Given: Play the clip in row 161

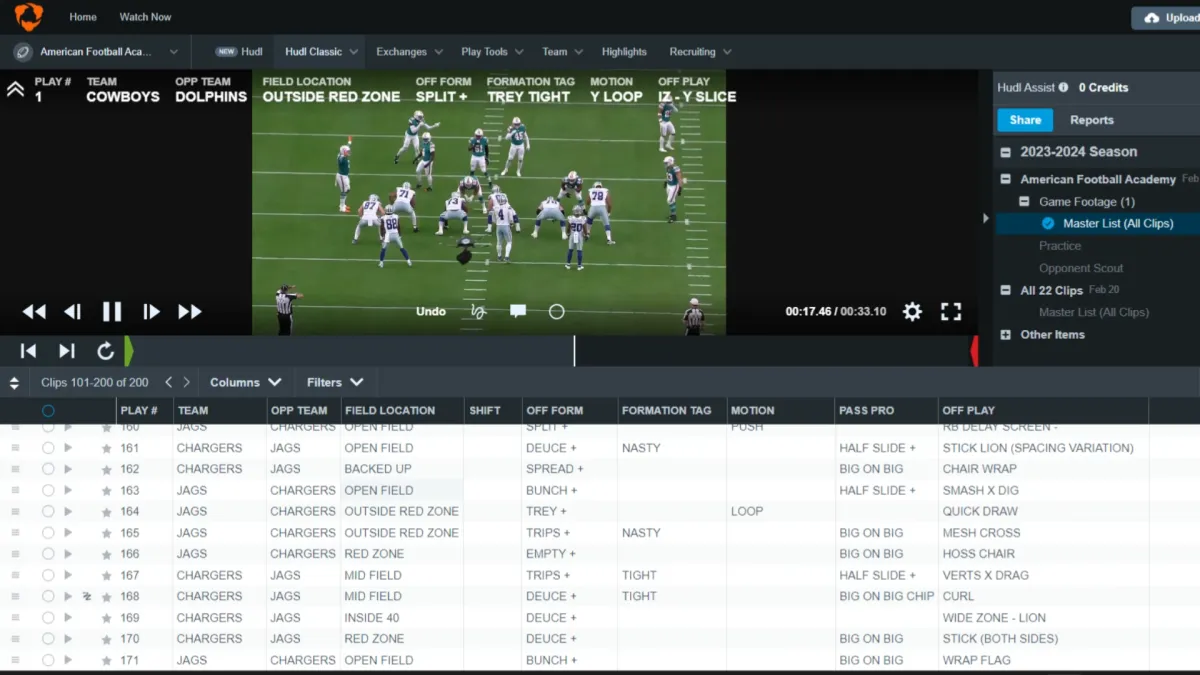Looking at the screenshot, I should [x=68, y=448].
